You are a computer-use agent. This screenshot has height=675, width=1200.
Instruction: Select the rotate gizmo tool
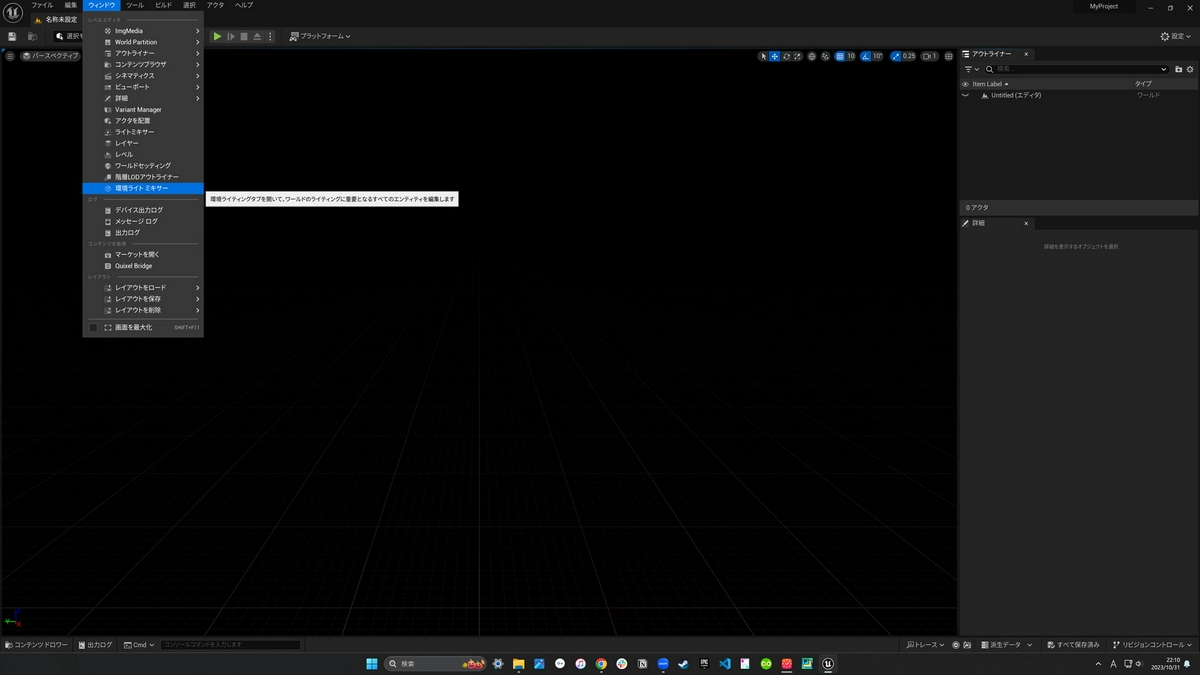point(786,56)
